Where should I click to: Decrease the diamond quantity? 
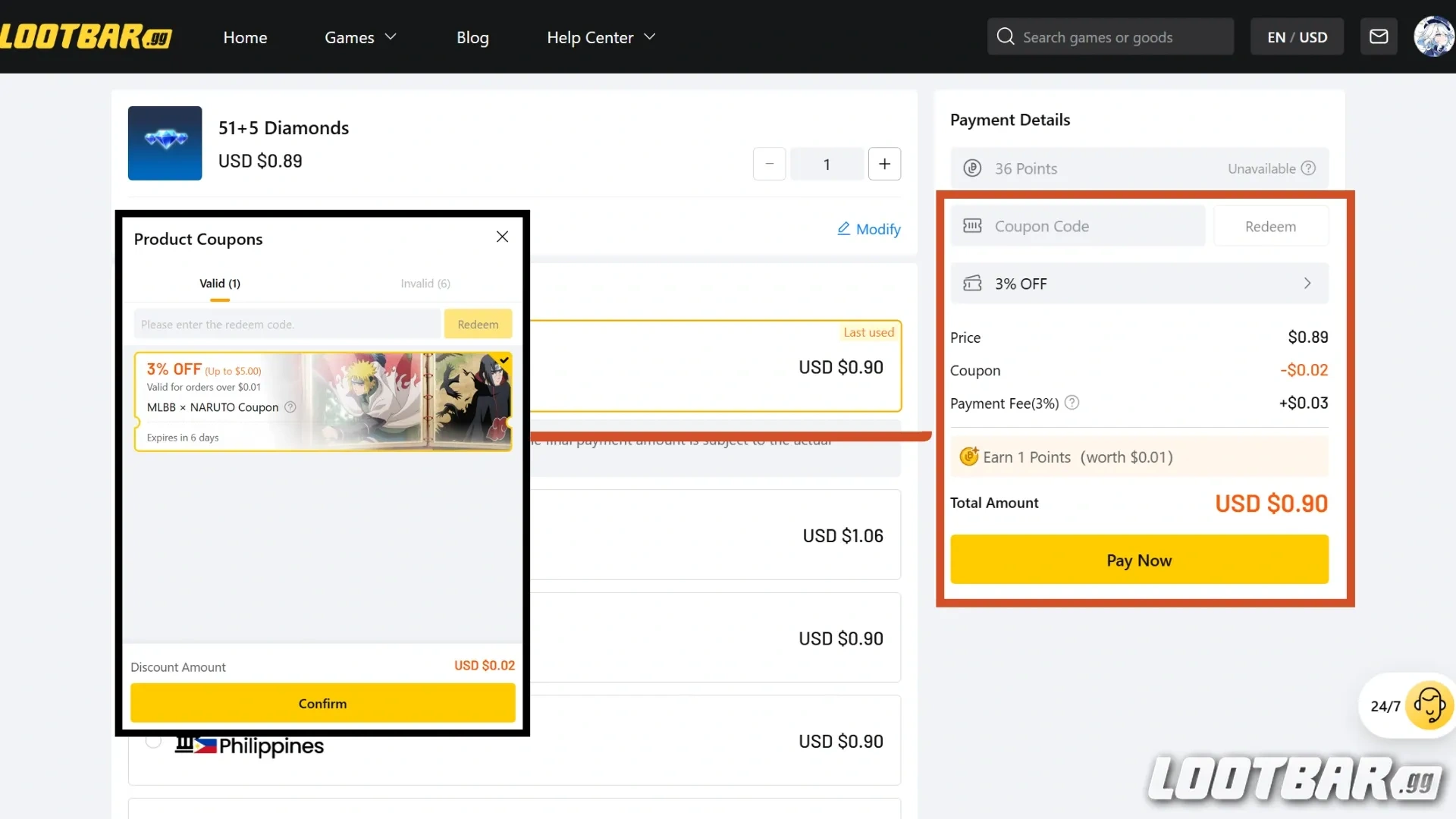(769, 164)
